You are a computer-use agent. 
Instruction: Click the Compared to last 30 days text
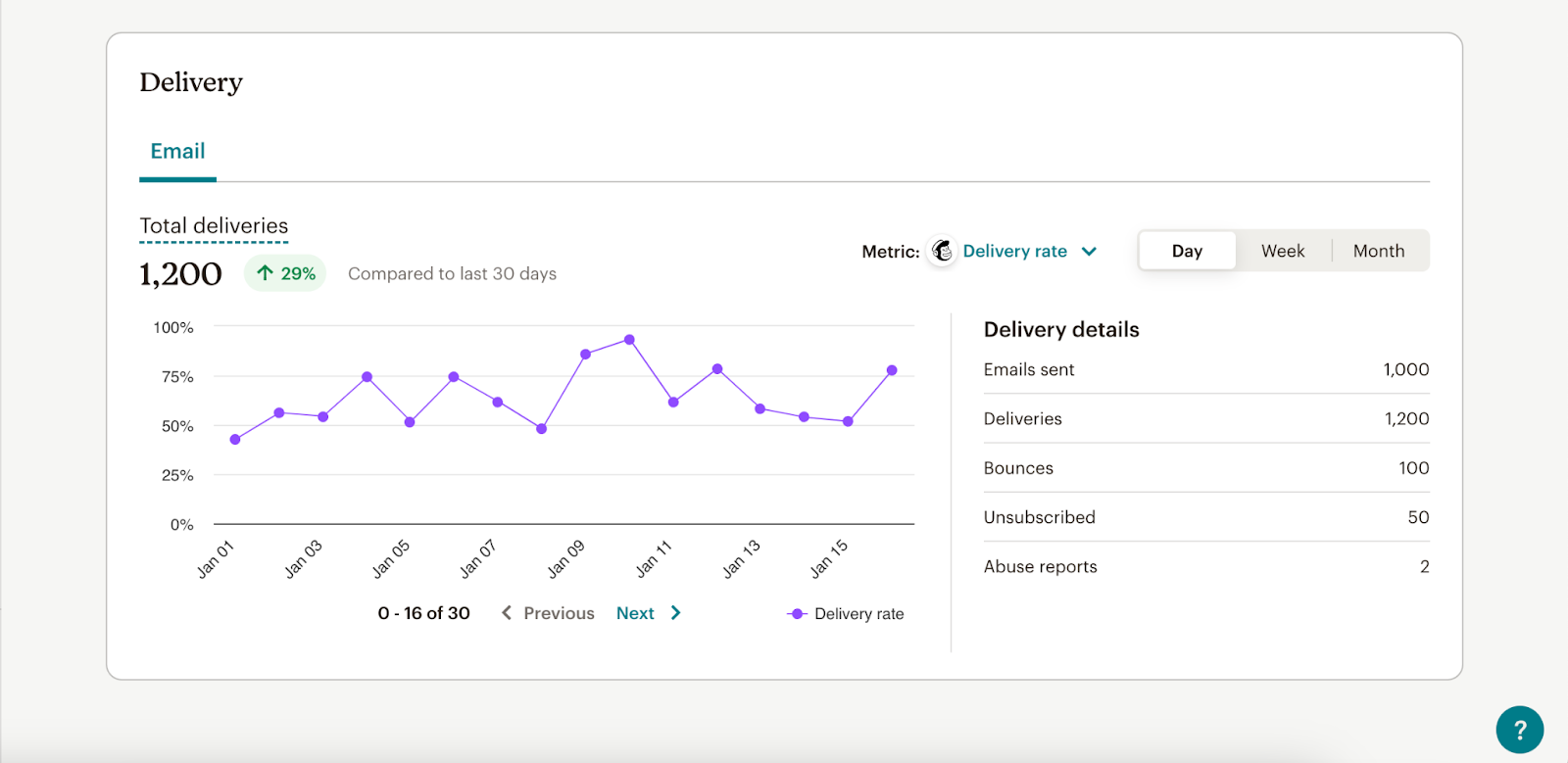[x=452, y=274]
